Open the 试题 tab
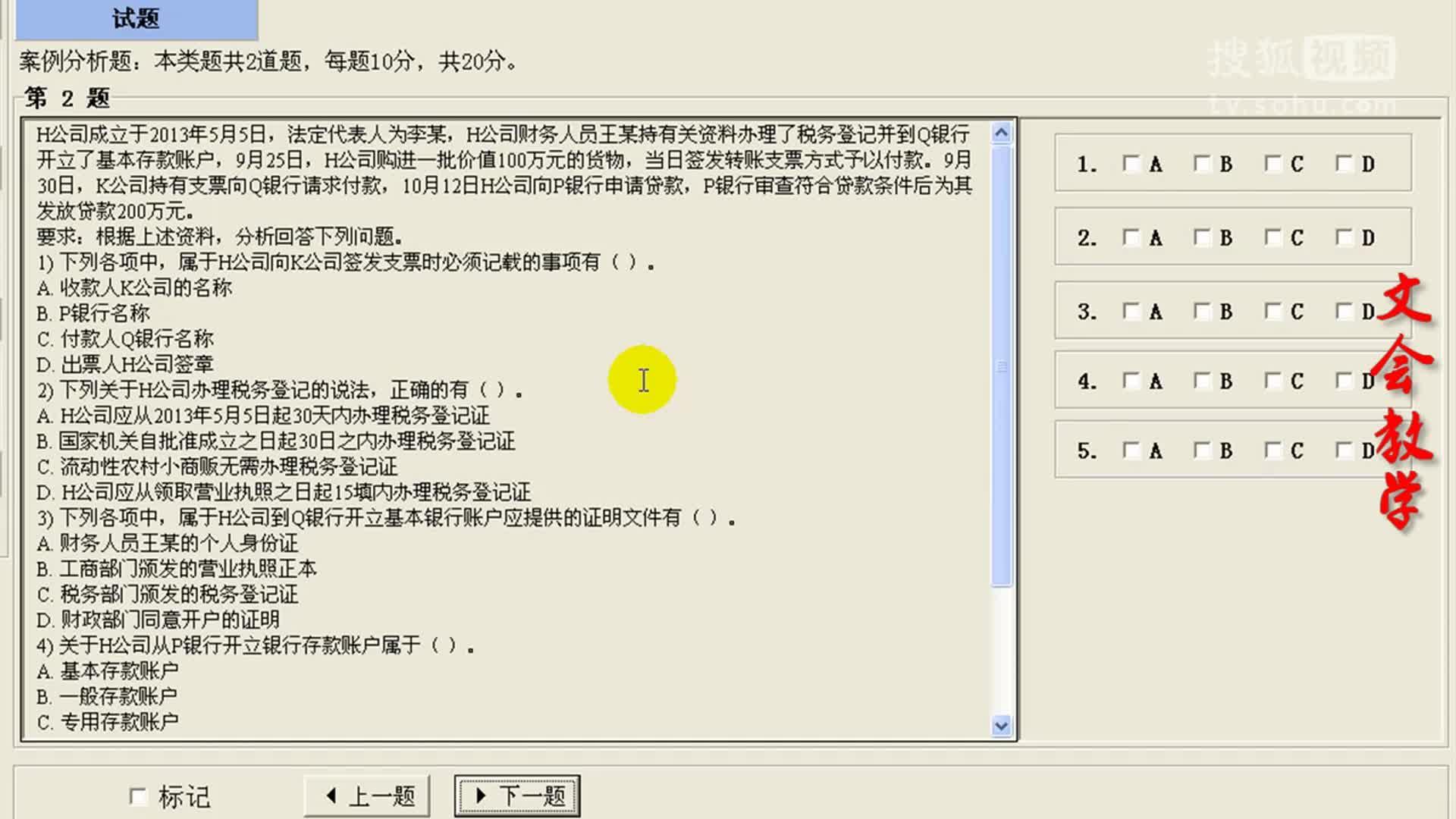This screenshot has width=1456, height=819. [x=136, y=19]
